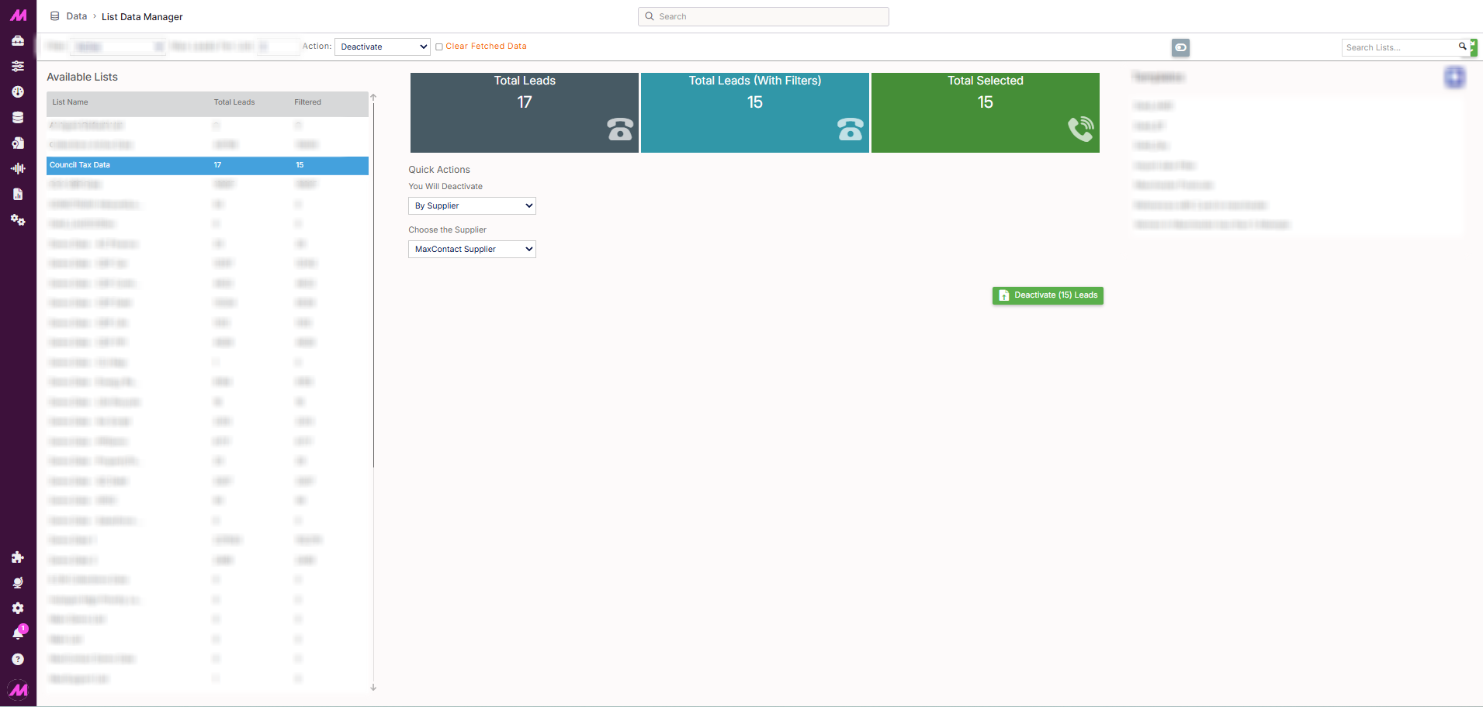The height and width of the screenshot is (707, 1483).
Task: Click the Available Lists heading
Action: pyautogui.click(x=82, y=77)
